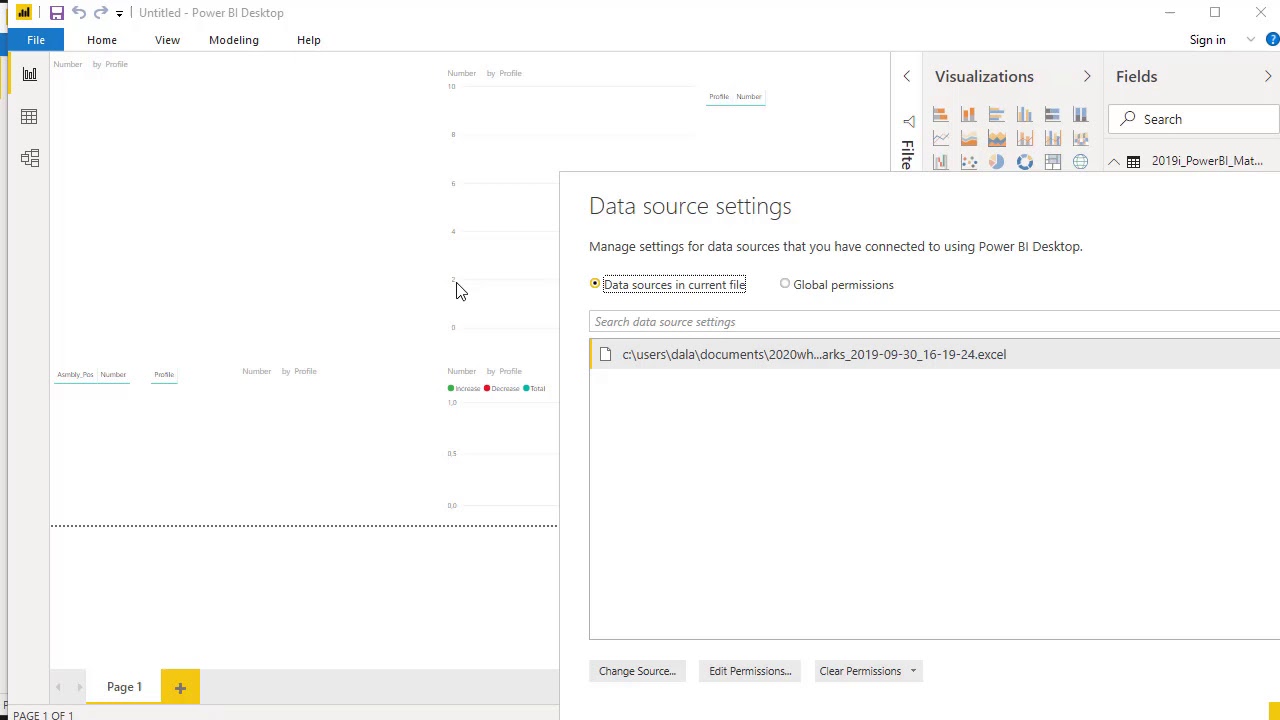Select the Line chart visualization
This screenshot has height=720, width=1280.
coord(940,139)
